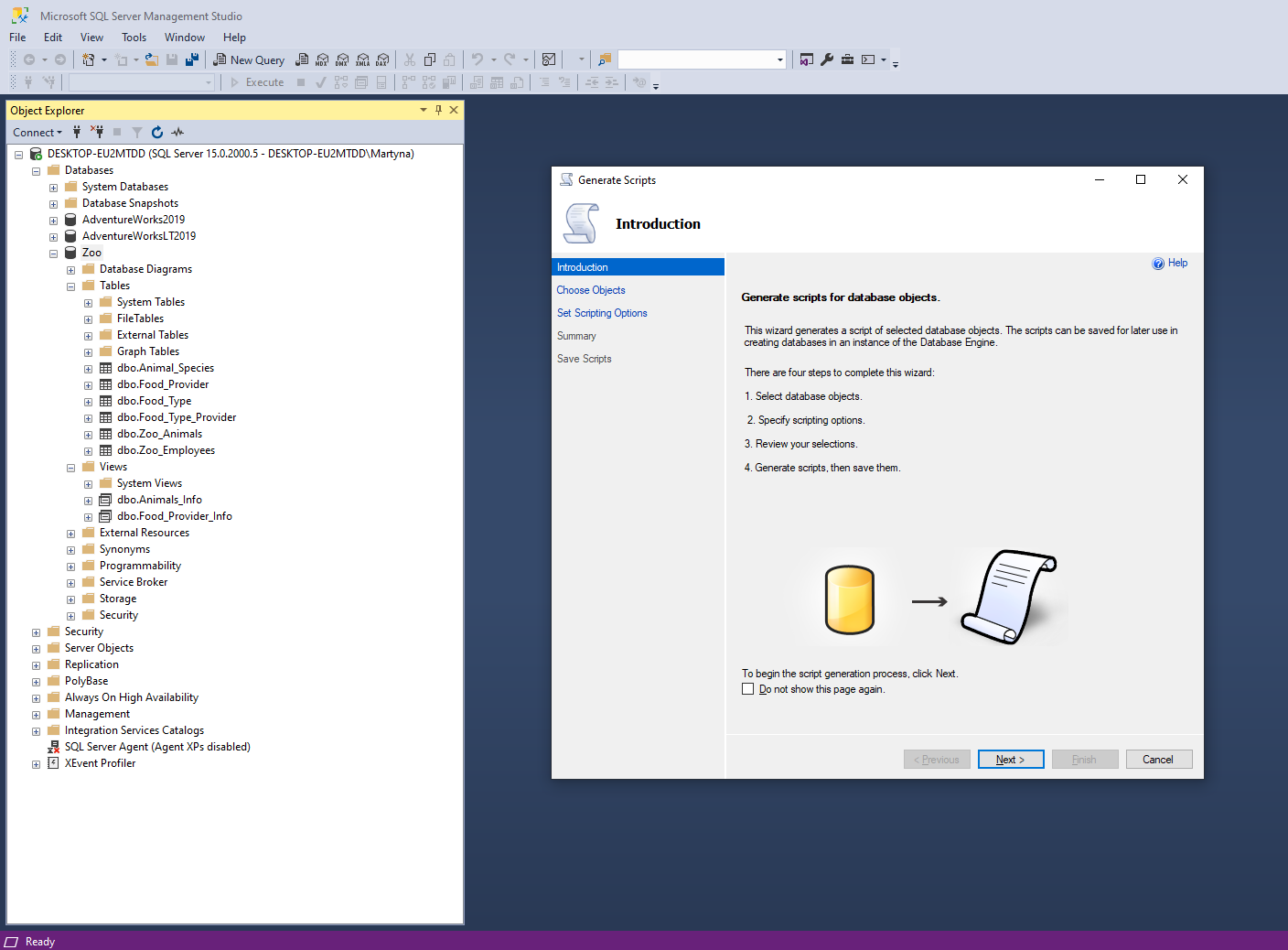Expand the Server Objects node
1288x950 pixels.
click(x=36, y=649)
